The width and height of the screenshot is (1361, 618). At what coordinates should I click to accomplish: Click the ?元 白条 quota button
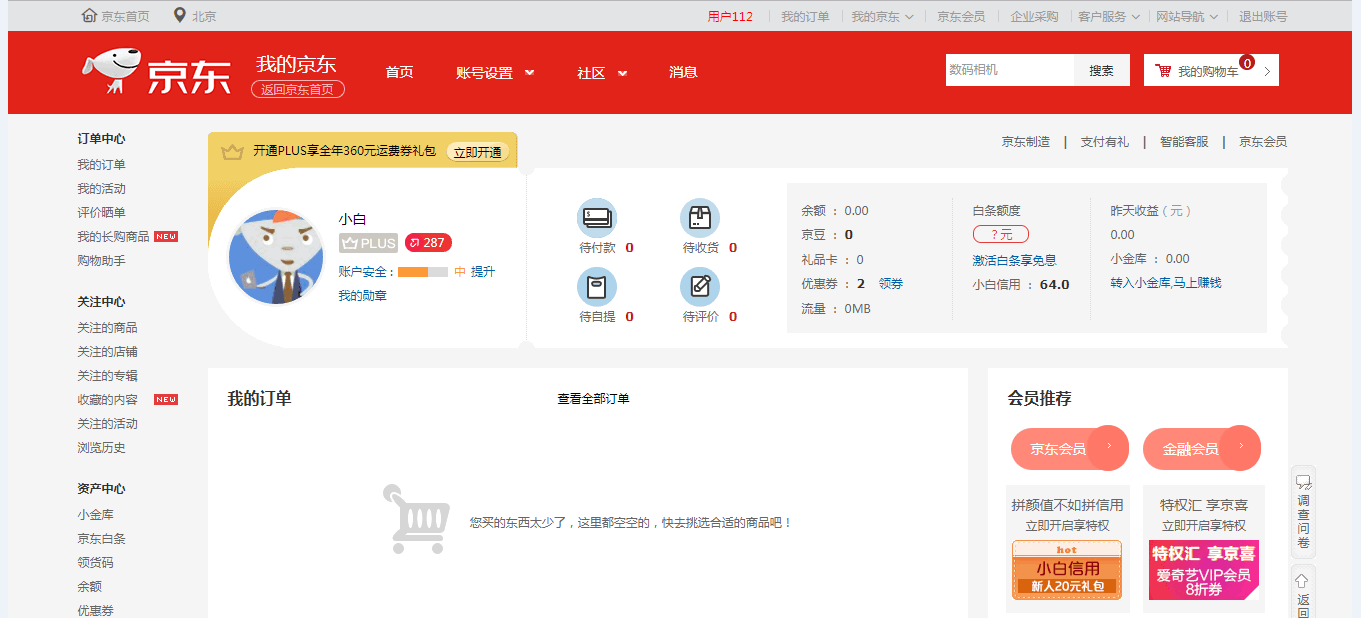pos(1001,234)
